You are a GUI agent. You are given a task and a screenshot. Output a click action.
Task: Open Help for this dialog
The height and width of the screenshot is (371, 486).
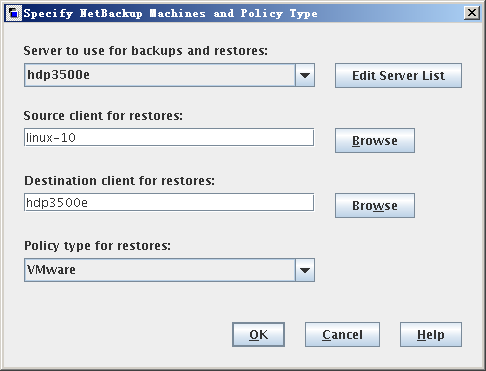tap(431, 334)
